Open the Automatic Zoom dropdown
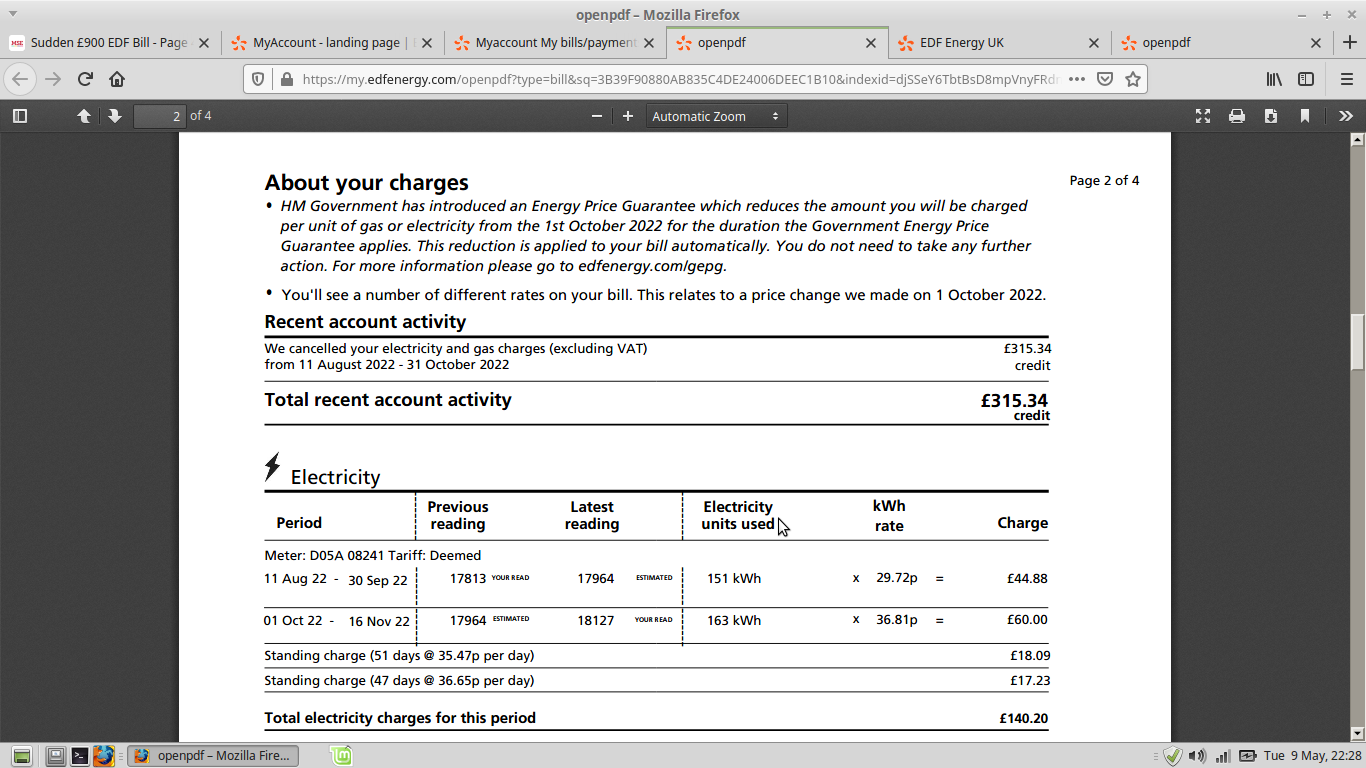This screenshot has height=768, width=1366. pyautogui.click(x=716, y=115)
